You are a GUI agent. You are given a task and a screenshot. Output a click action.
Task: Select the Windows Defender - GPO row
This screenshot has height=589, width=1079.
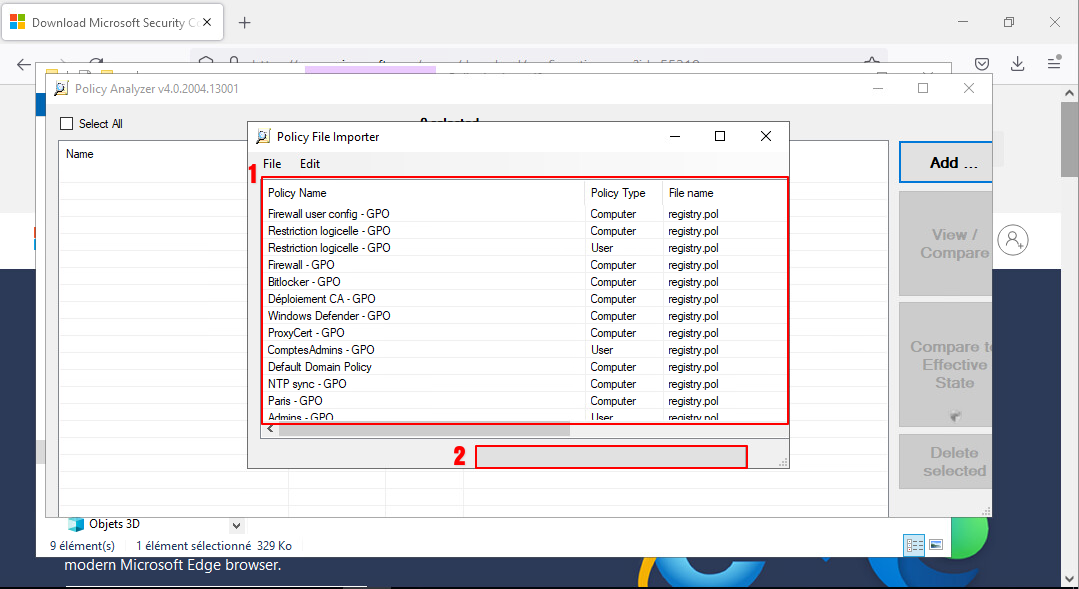(x=329, y=316)
